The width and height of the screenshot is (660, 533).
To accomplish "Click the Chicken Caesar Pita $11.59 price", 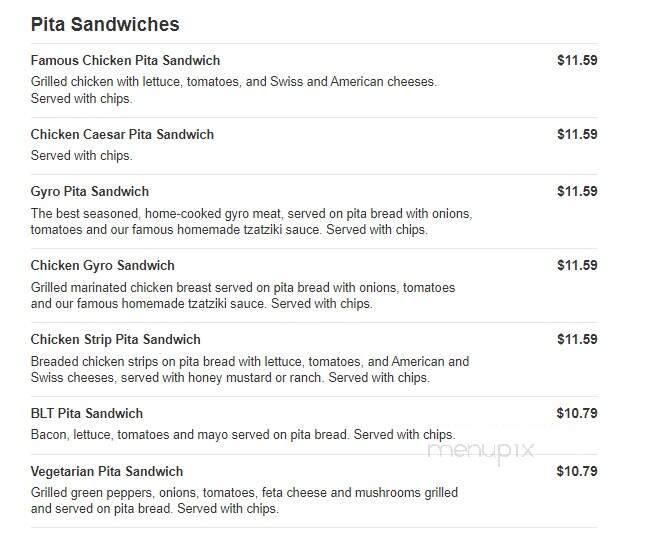I will click(x=577, y=134).
